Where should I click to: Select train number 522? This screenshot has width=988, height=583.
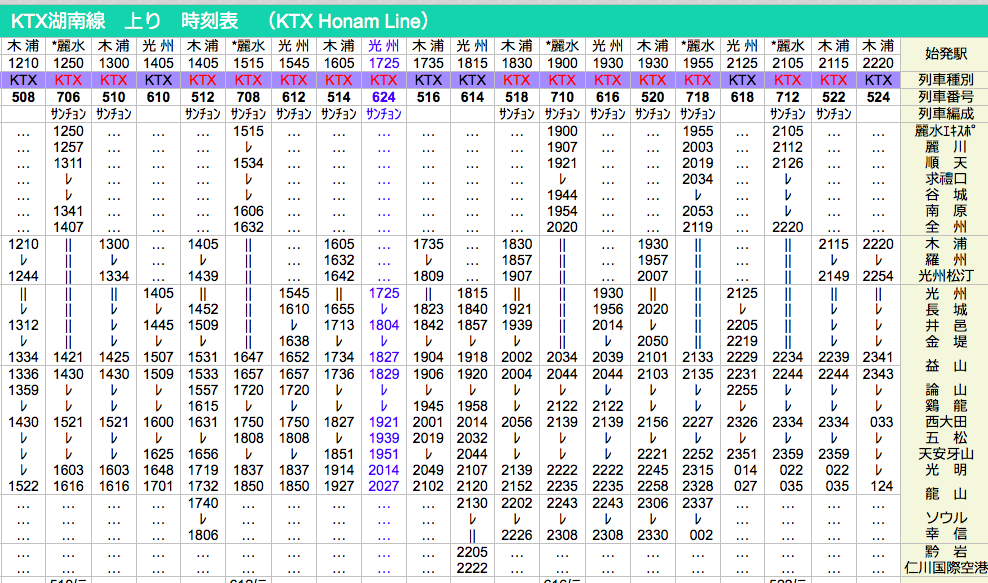(834, 97)
